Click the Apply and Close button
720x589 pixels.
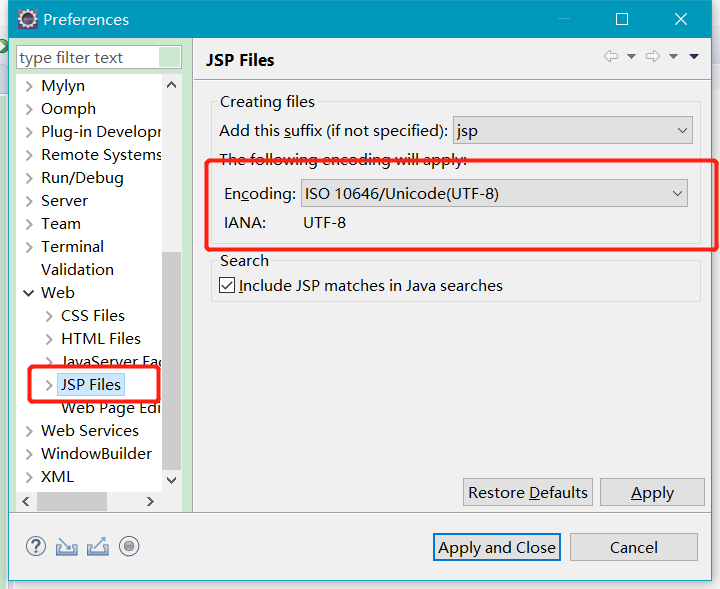497,547
